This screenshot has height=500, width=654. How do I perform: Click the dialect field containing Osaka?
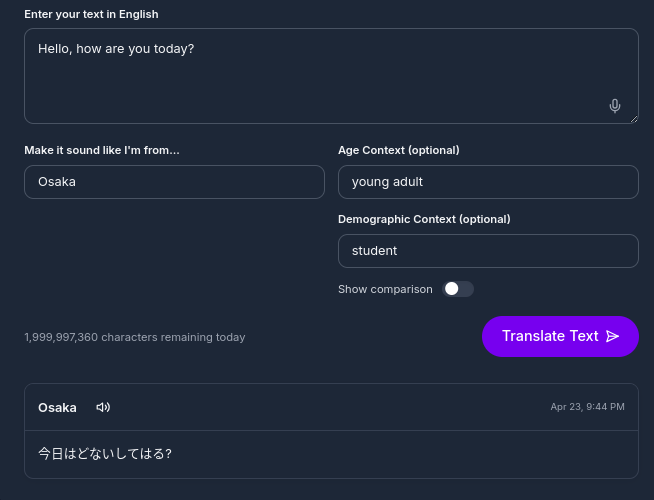(174, 182)
